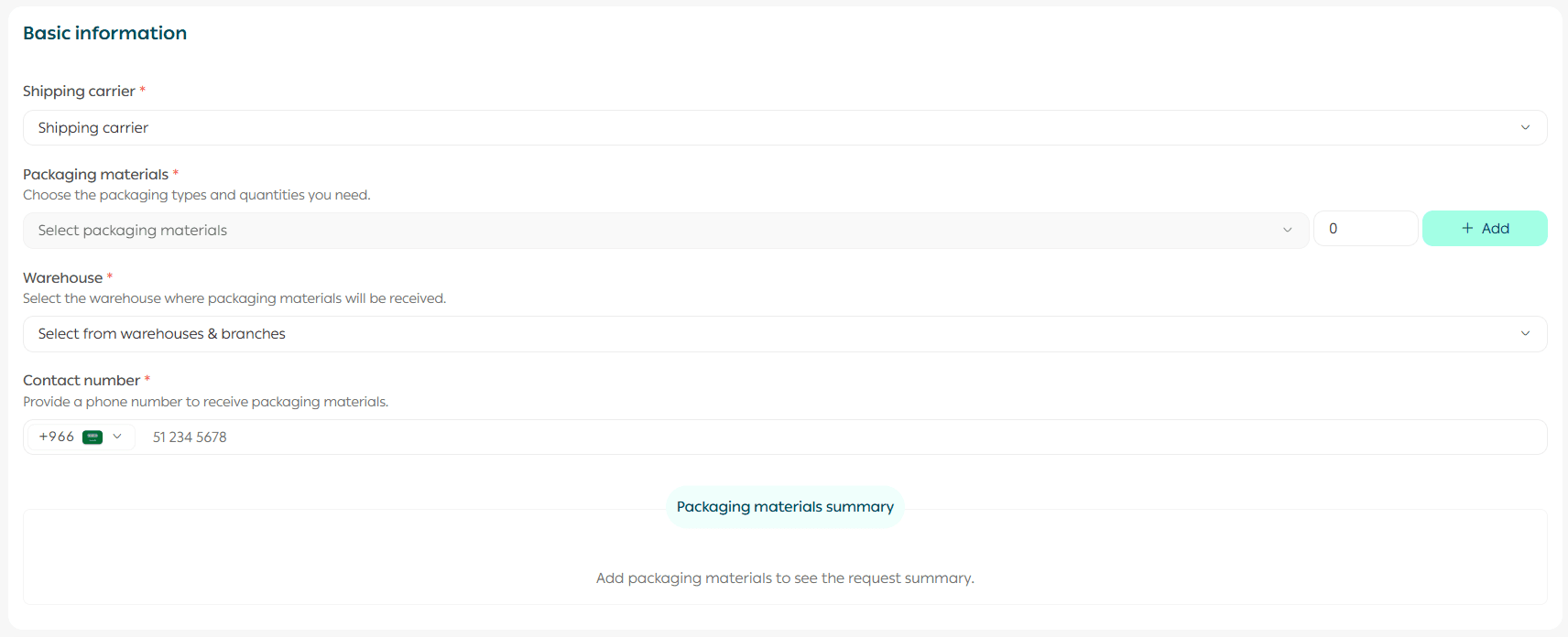Click the plus icon on Add button
Image resolution: width=1568 pixels, height=637 pixels.
click(1467, 229)
